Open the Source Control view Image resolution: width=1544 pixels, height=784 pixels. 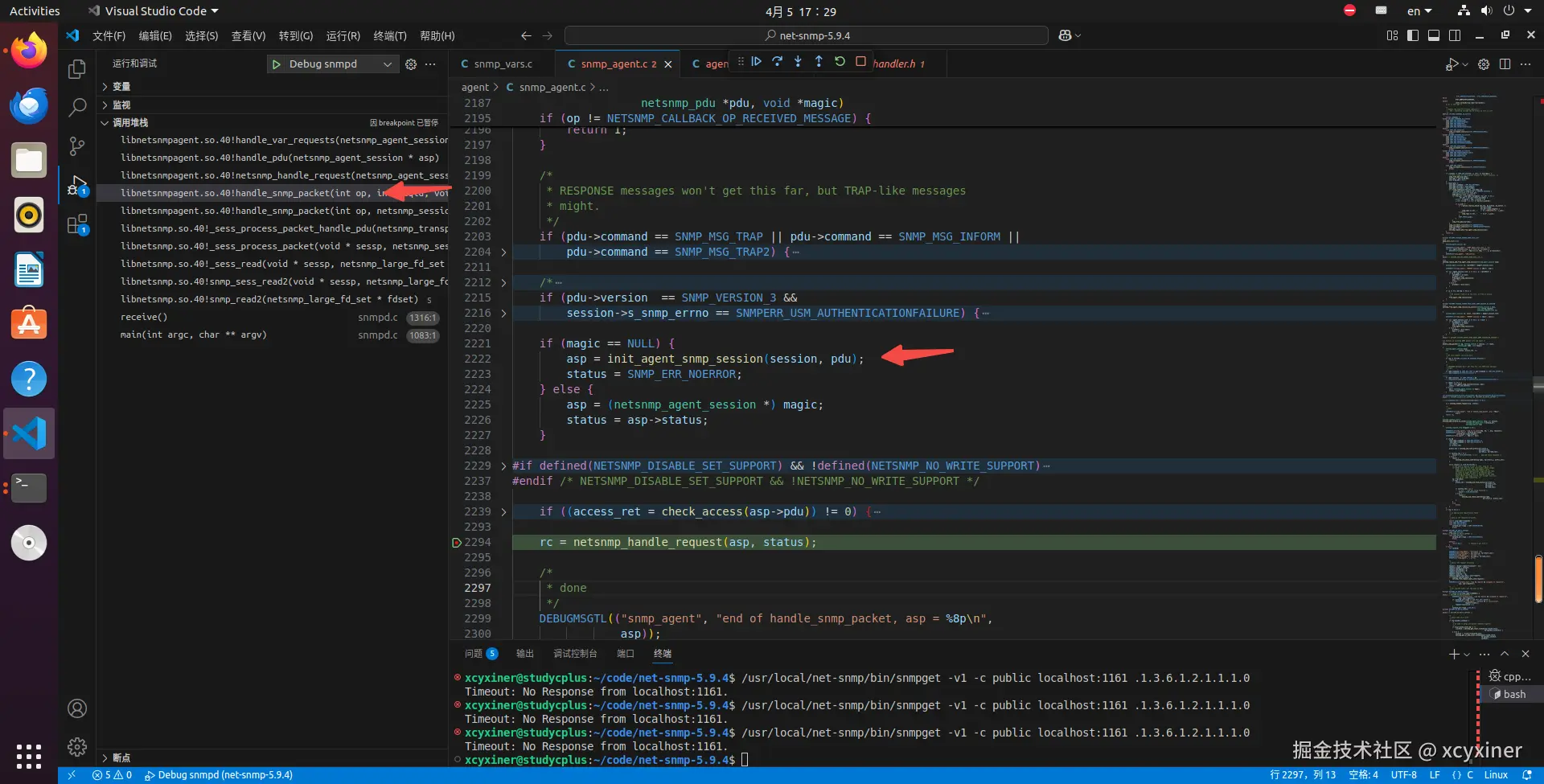[77, 146]
